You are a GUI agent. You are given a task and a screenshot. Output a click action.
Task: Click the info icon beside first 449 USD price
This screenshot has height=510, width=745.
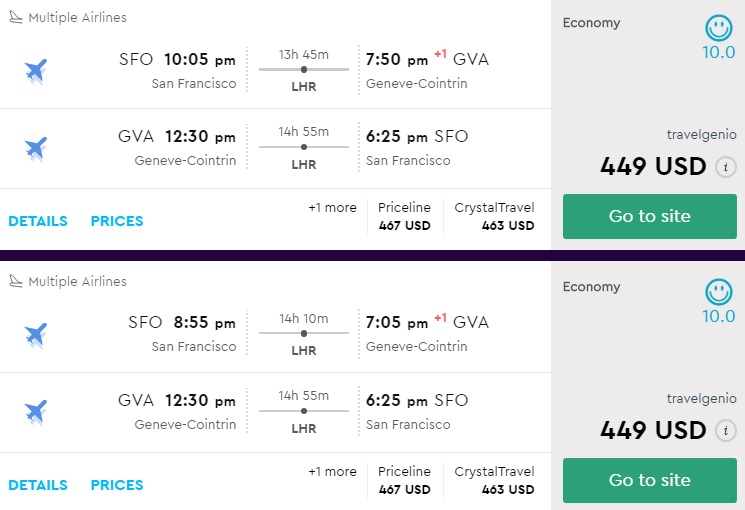(x=727, y=167)
